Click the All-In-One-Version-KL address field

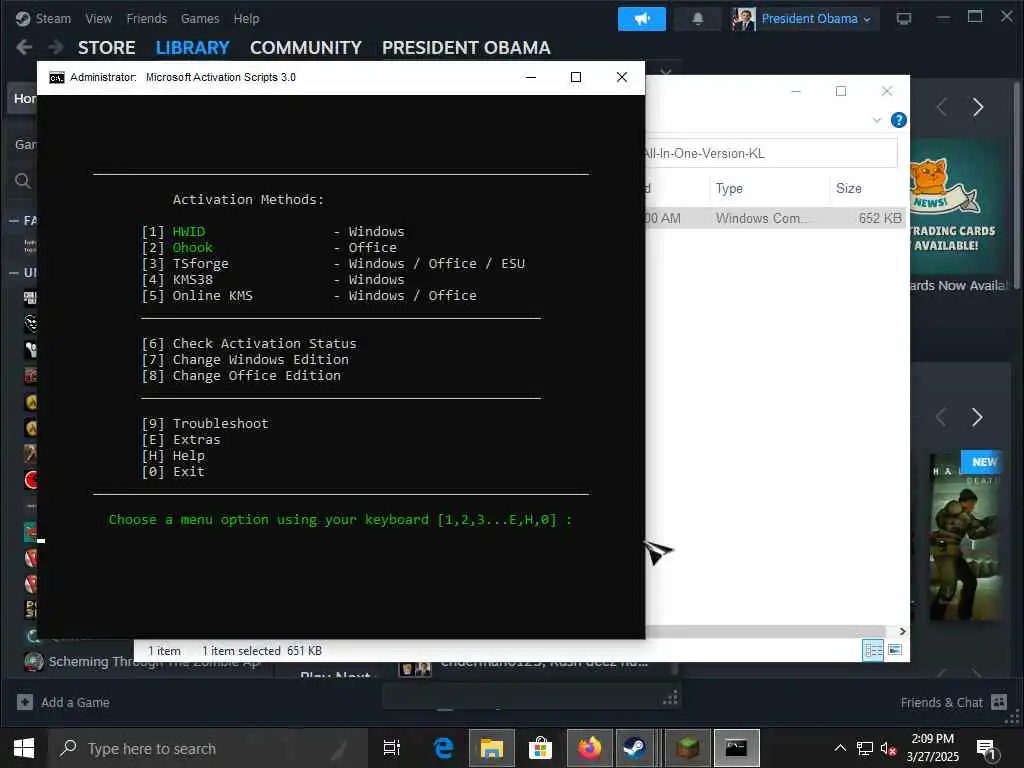[771, 153]
